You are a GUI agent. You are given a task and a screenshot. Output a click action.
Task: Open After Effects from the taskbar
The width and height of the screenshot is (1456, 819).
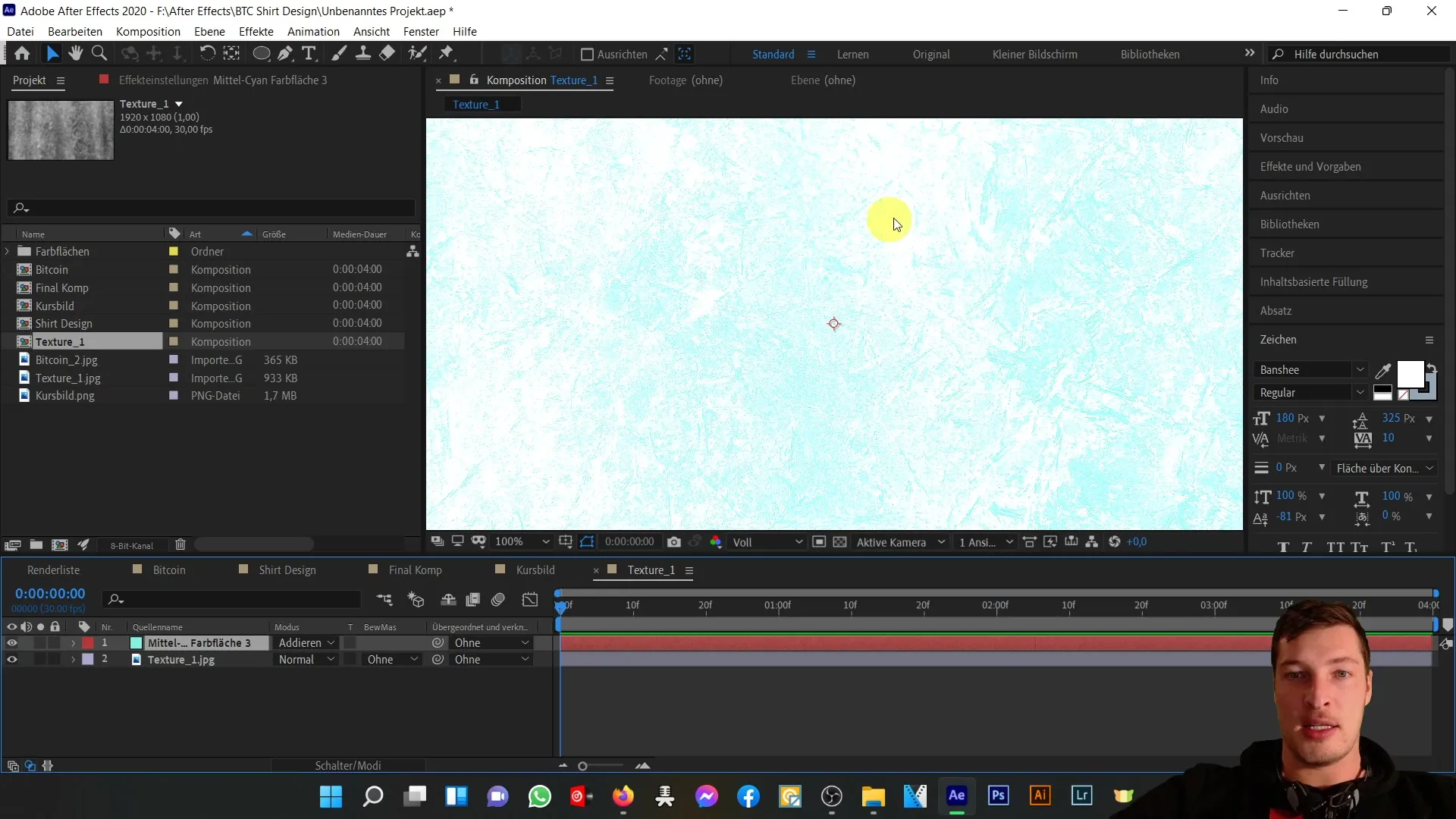957,795
